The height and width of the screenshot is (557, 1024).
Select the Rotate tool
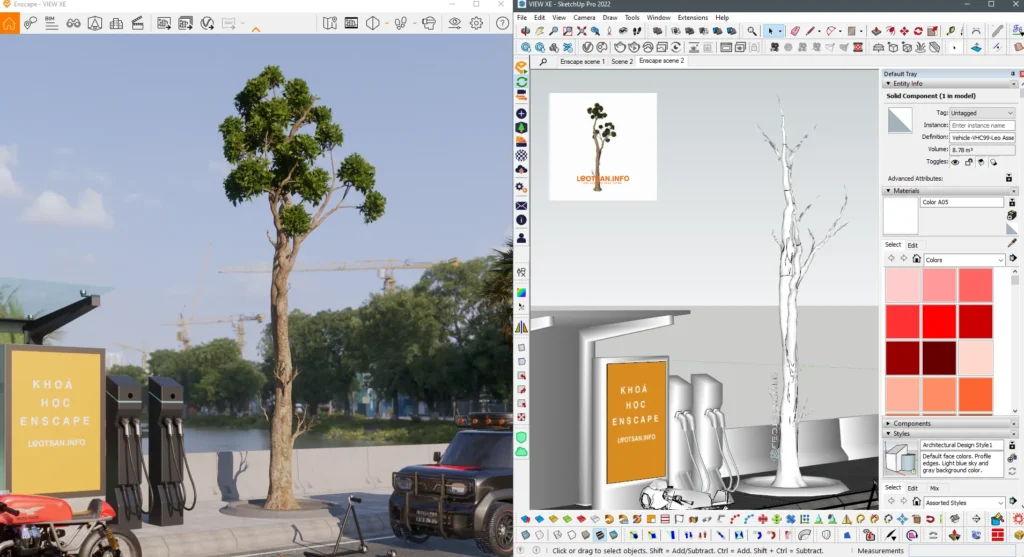click(918, 31)
